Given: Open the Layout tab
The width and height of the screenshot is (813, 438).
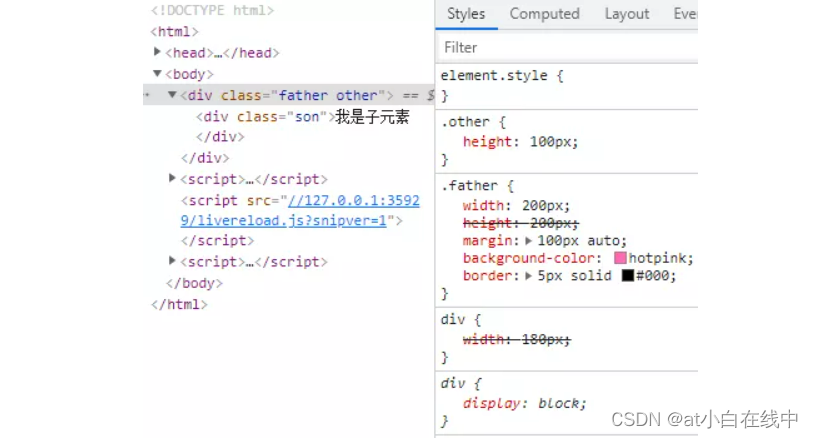Looking at the screenshot, I should coord(627,14).
